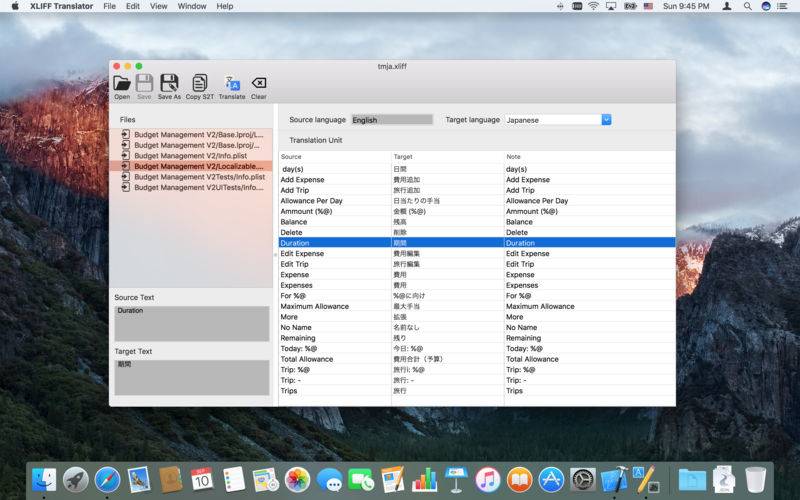The width and height of the screenshot is (800, 500).
Task: Click the Source language English field
Action: (x=392, y=120)
